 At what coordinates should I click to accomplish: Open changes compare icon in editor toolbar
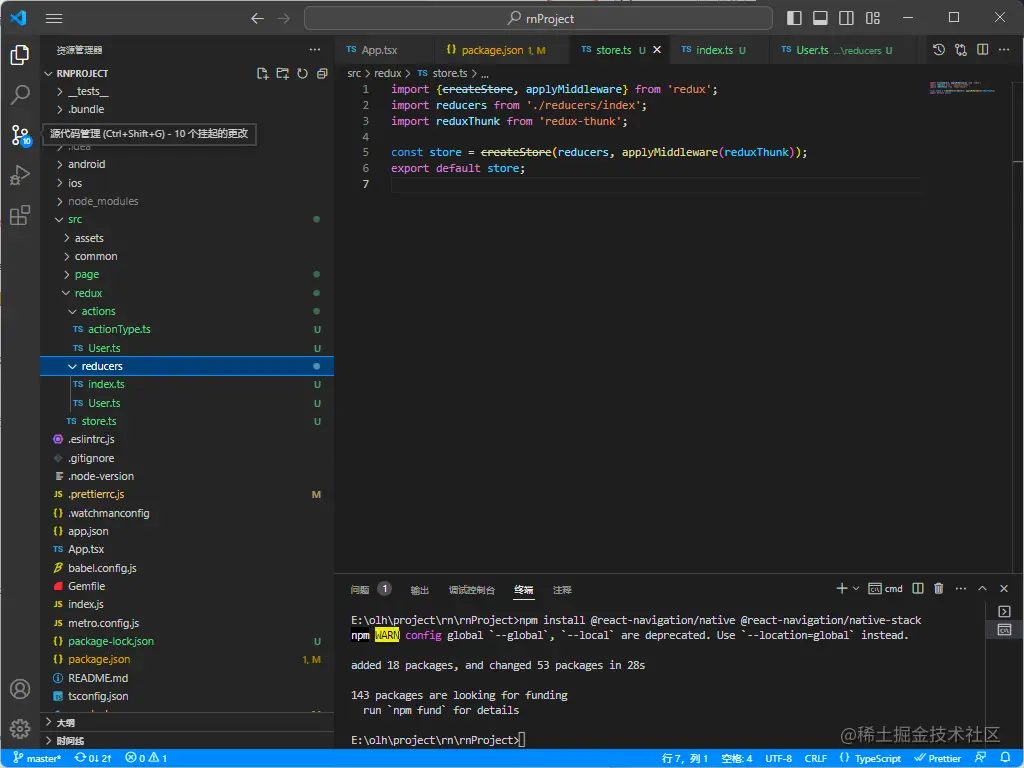(x=961, y=50)
